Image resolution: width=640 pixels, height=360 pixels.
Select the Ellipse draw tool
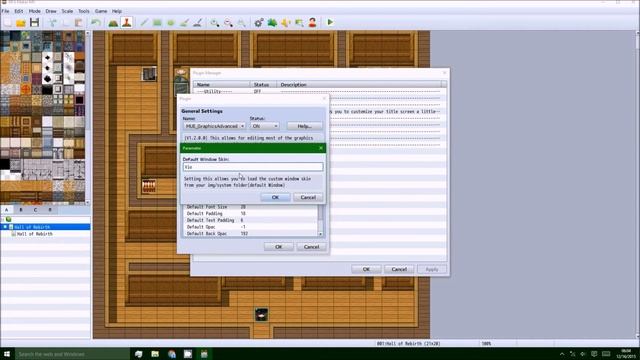point(171,22)
